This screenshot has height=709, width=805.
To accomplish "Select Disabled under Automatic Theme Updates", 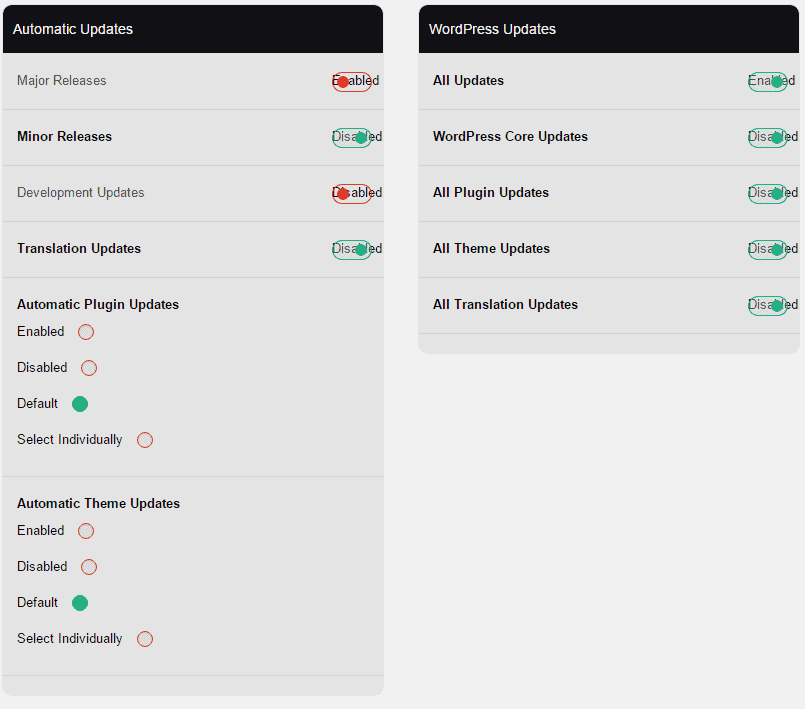I will pos(89,567).
